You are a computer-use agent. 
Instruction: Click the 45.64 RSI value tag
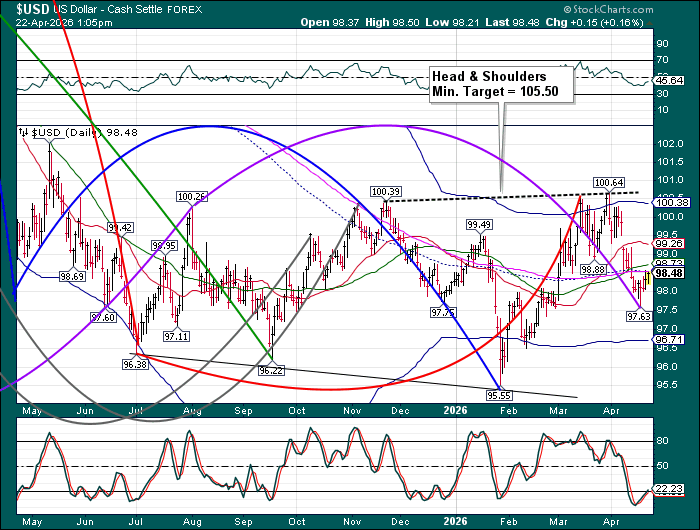(668, 79)
